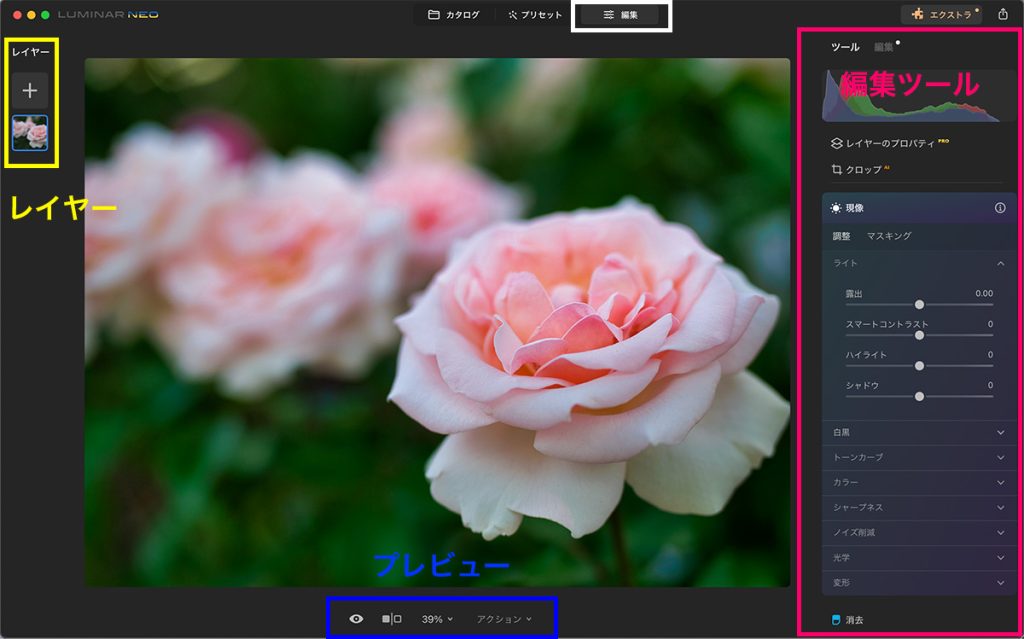Expand the カラー section
This screenshot has height=639, width=1024.
917,482
